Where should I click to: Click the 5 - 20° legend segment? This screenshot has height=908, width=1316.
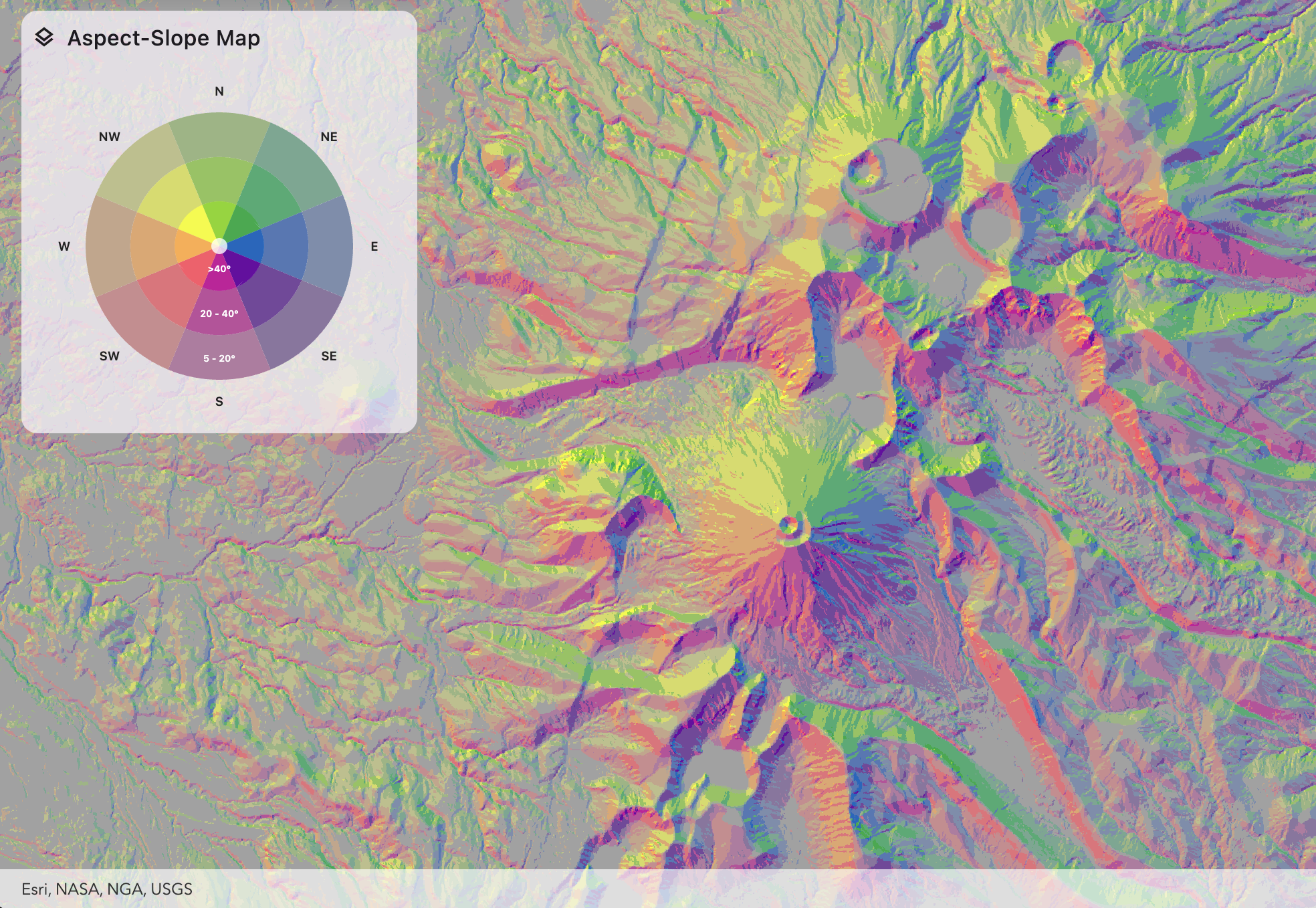point(219,358)
